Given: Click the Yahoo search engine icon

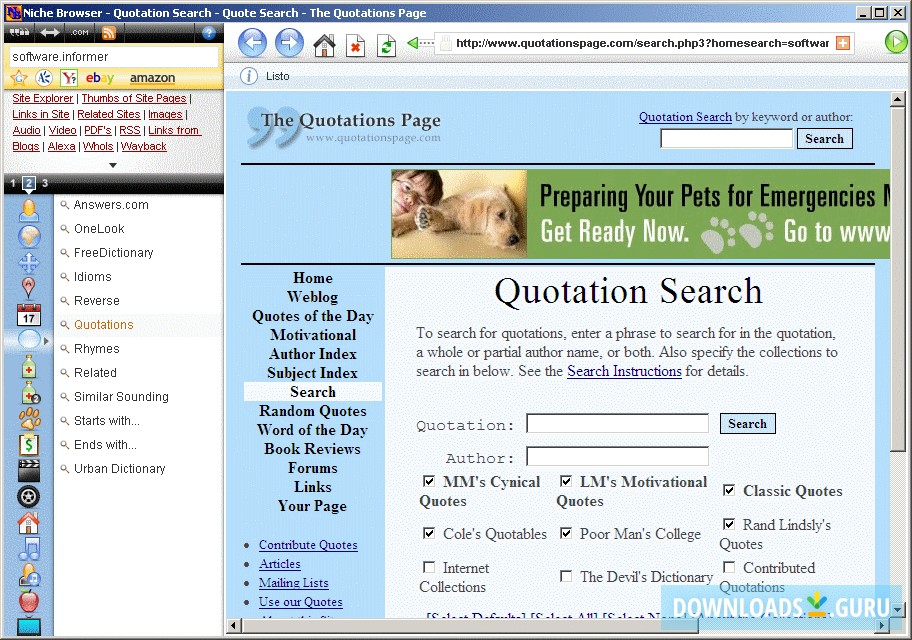Looking at the screenshot, I should click(68, 77).
